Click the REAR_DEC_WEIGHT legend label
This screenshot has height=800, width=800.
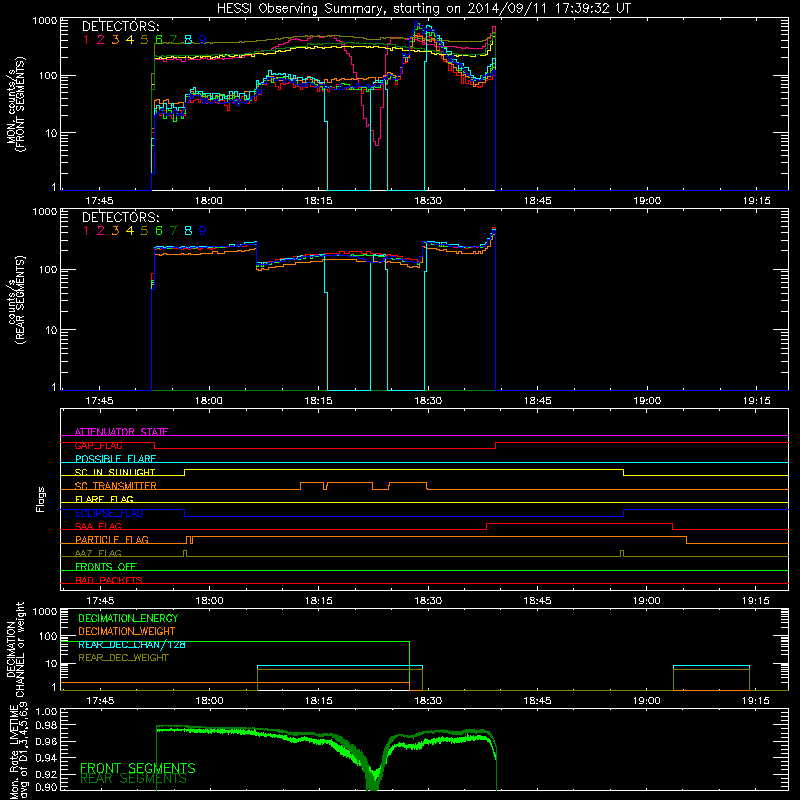pyautogui.click(x=123, y=658)
